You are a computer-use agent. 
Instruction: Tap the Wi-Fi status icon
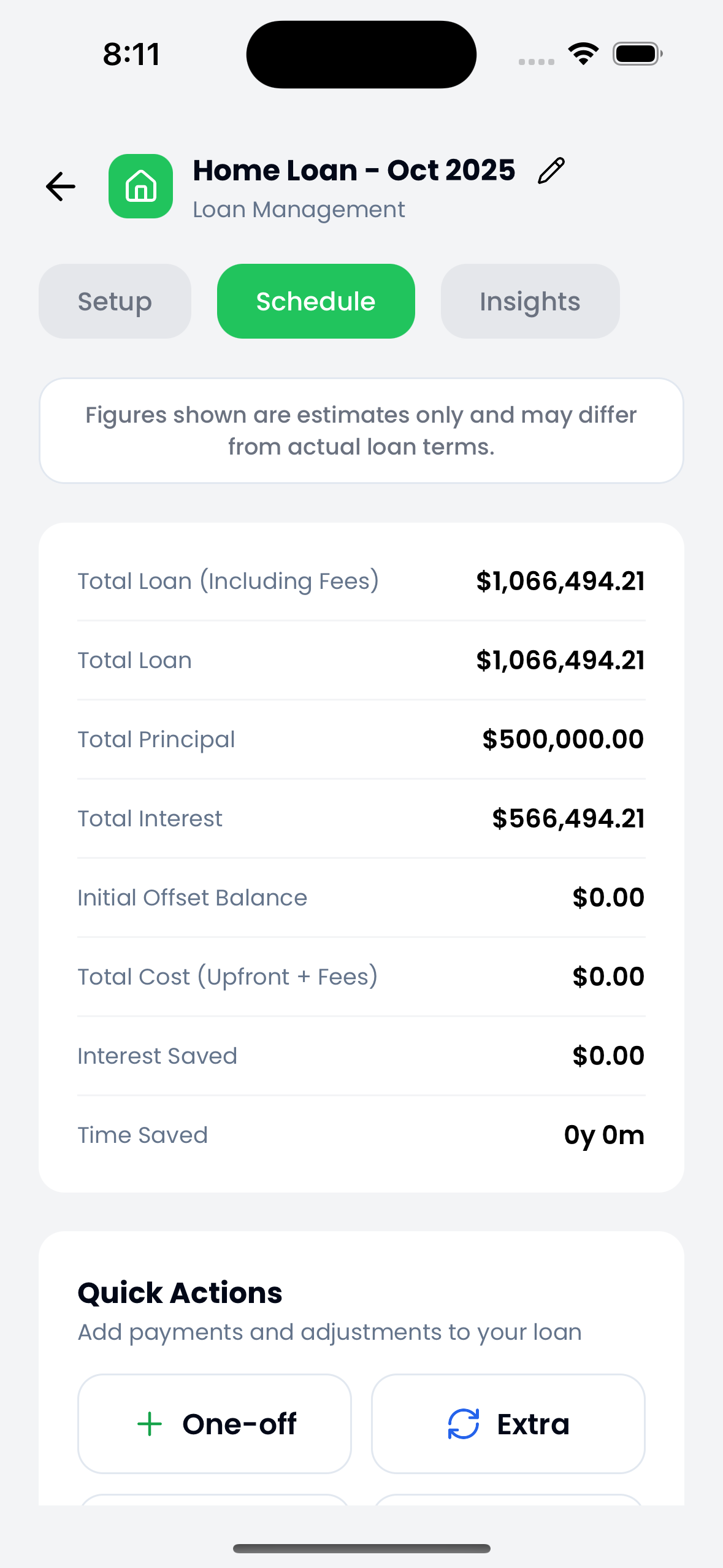pyautogui.click(x=583, y=54)
